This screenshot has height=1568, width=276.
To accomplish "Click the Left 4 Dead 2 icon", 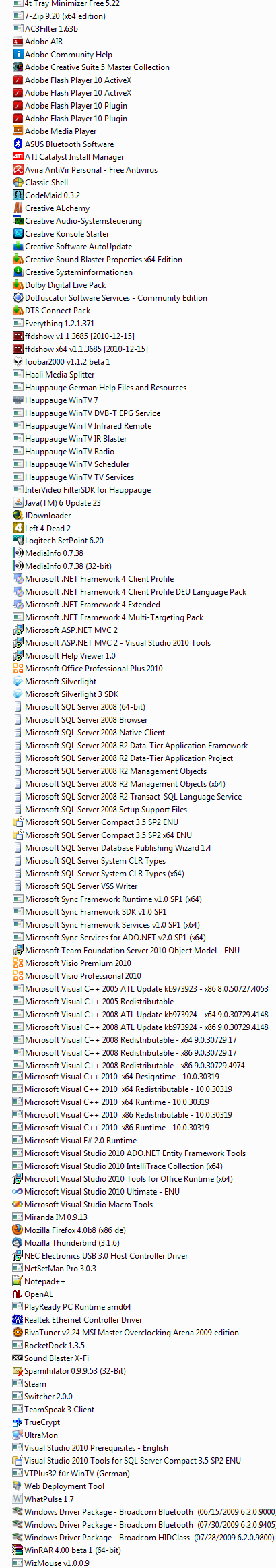I will click(18, 528).
